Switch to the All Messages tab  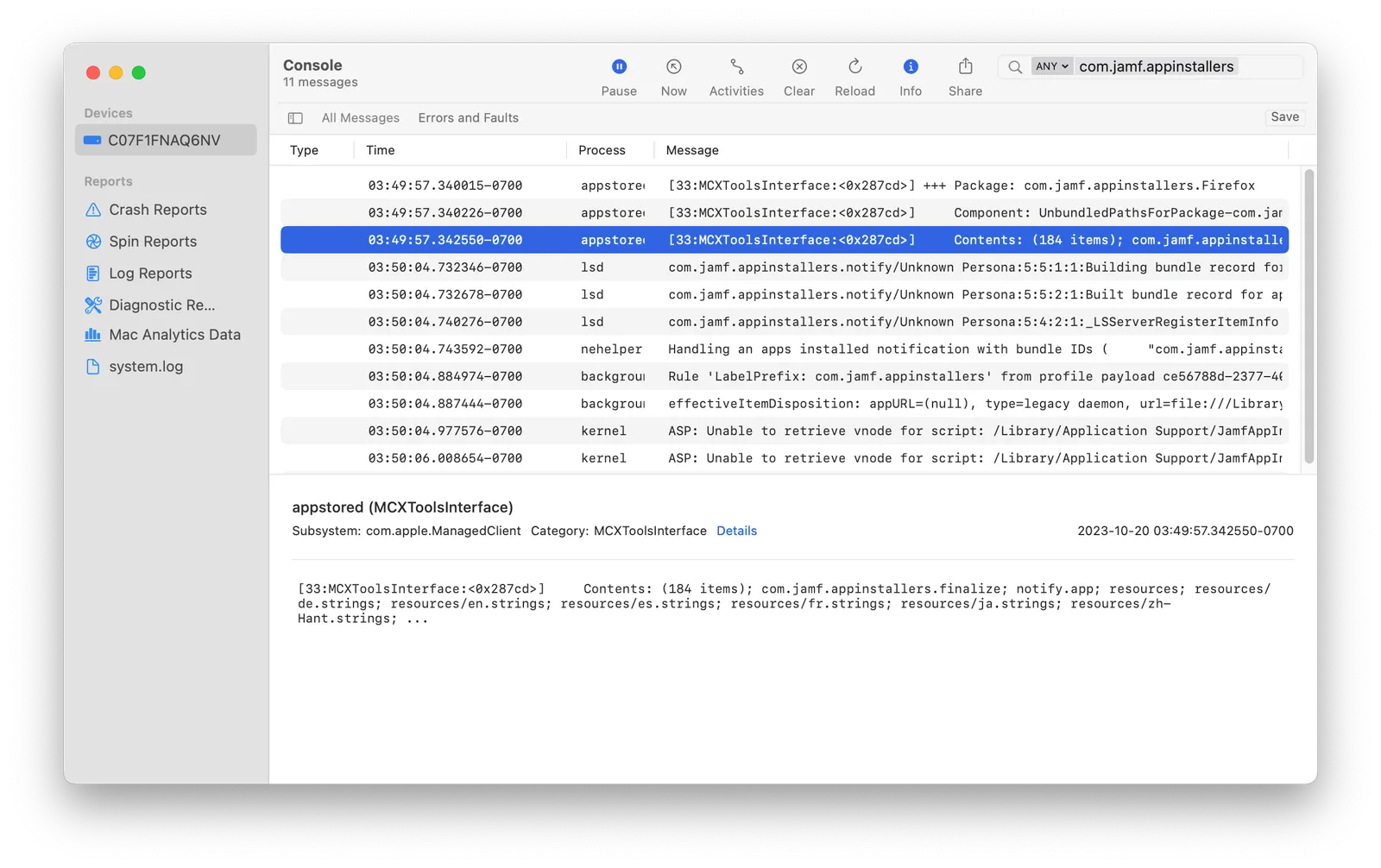pyautogui.click(x=360, y=117)
